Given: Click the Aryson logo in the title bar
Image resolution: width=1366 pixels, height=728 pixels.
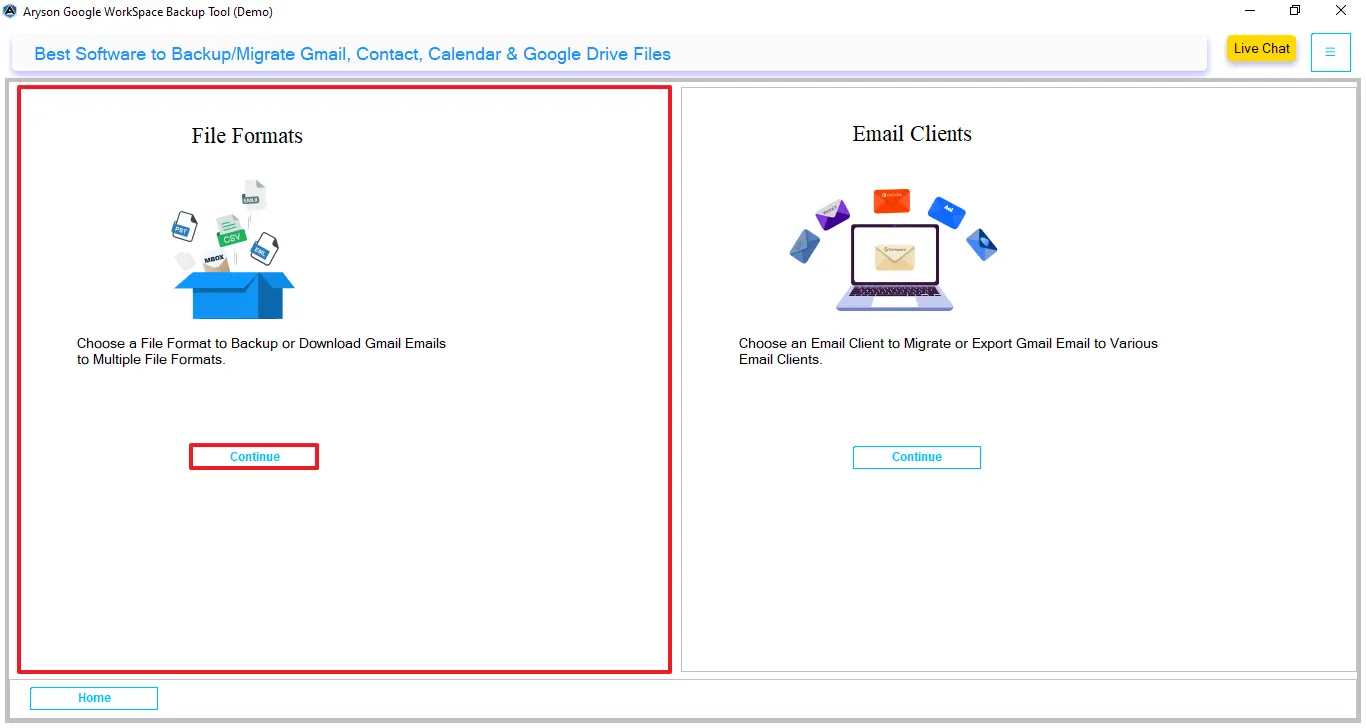Looking at the screenshot, I should click(x=10, y=11).
